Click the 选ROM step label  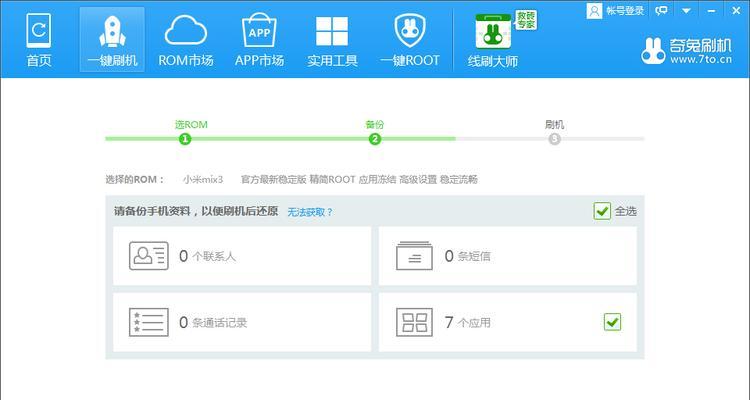click(191, 124)
